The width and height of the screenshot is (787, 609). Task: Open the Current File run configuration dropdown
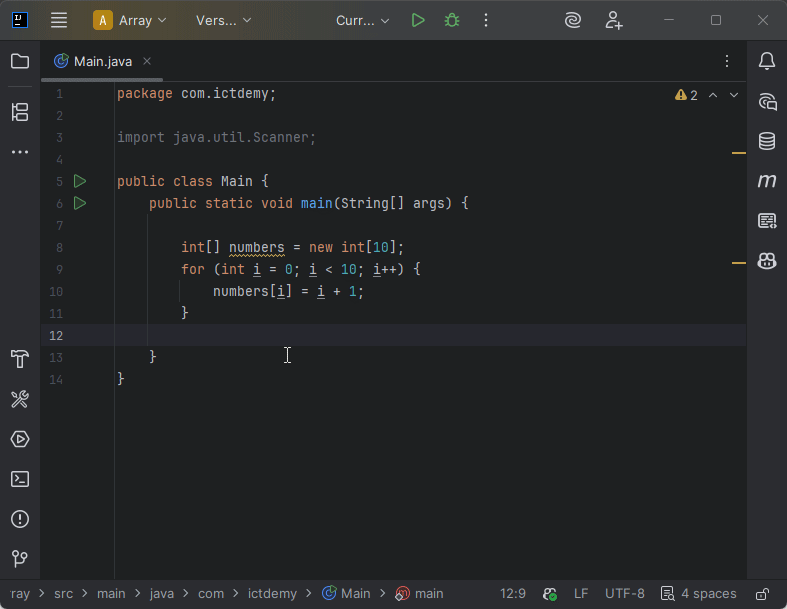pos(362,20)
